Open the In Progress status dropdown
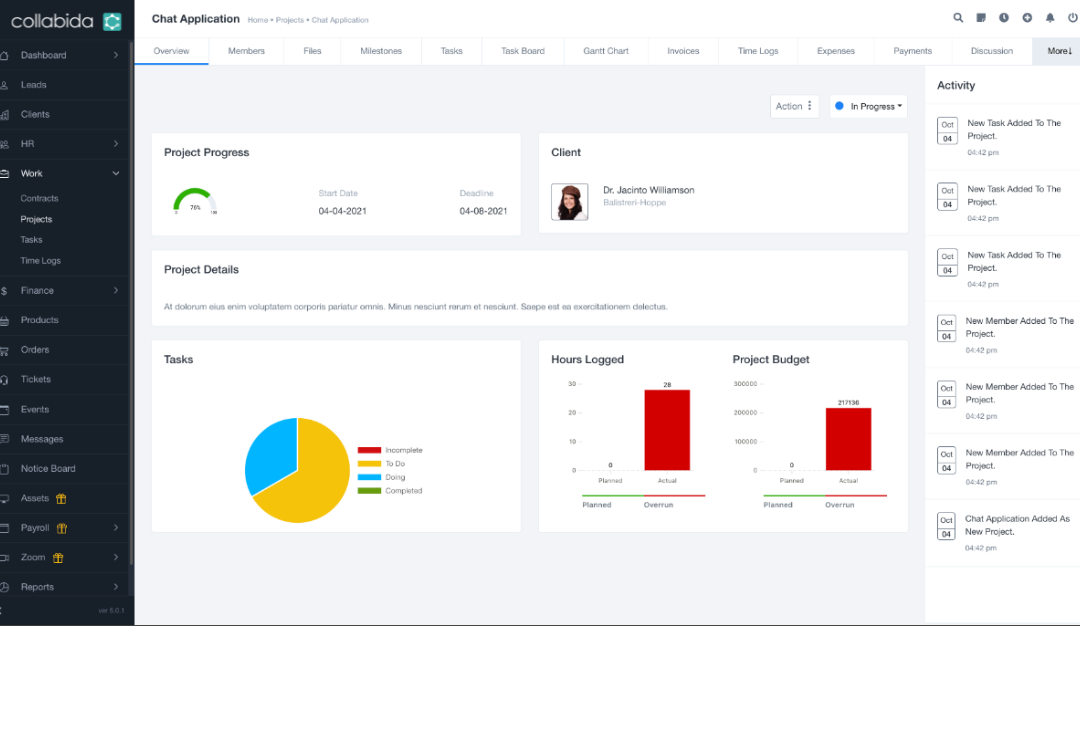Viewport: 1080px width, 750px height. 868,106
